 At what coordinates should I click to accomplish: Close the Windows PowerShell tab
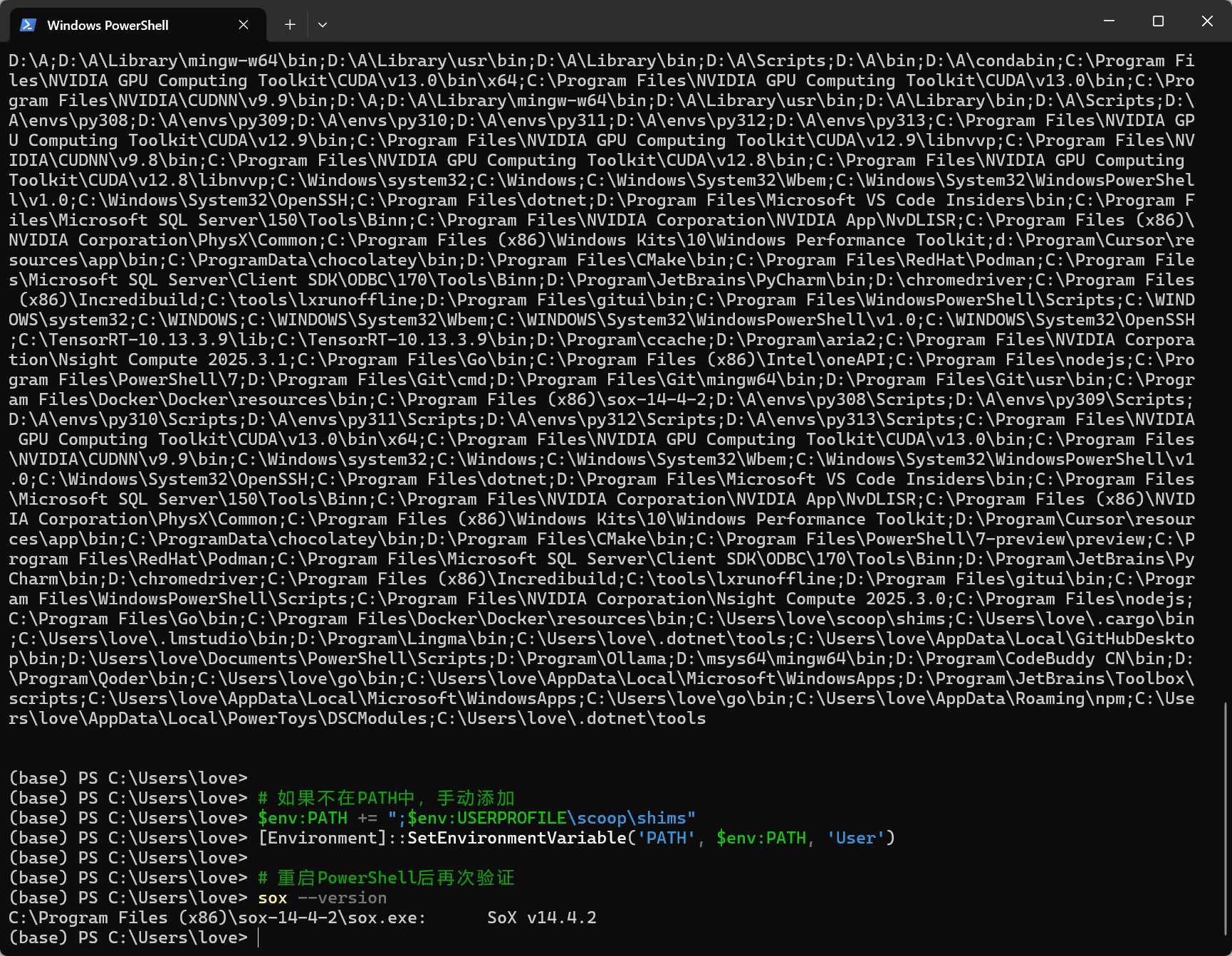244,25
